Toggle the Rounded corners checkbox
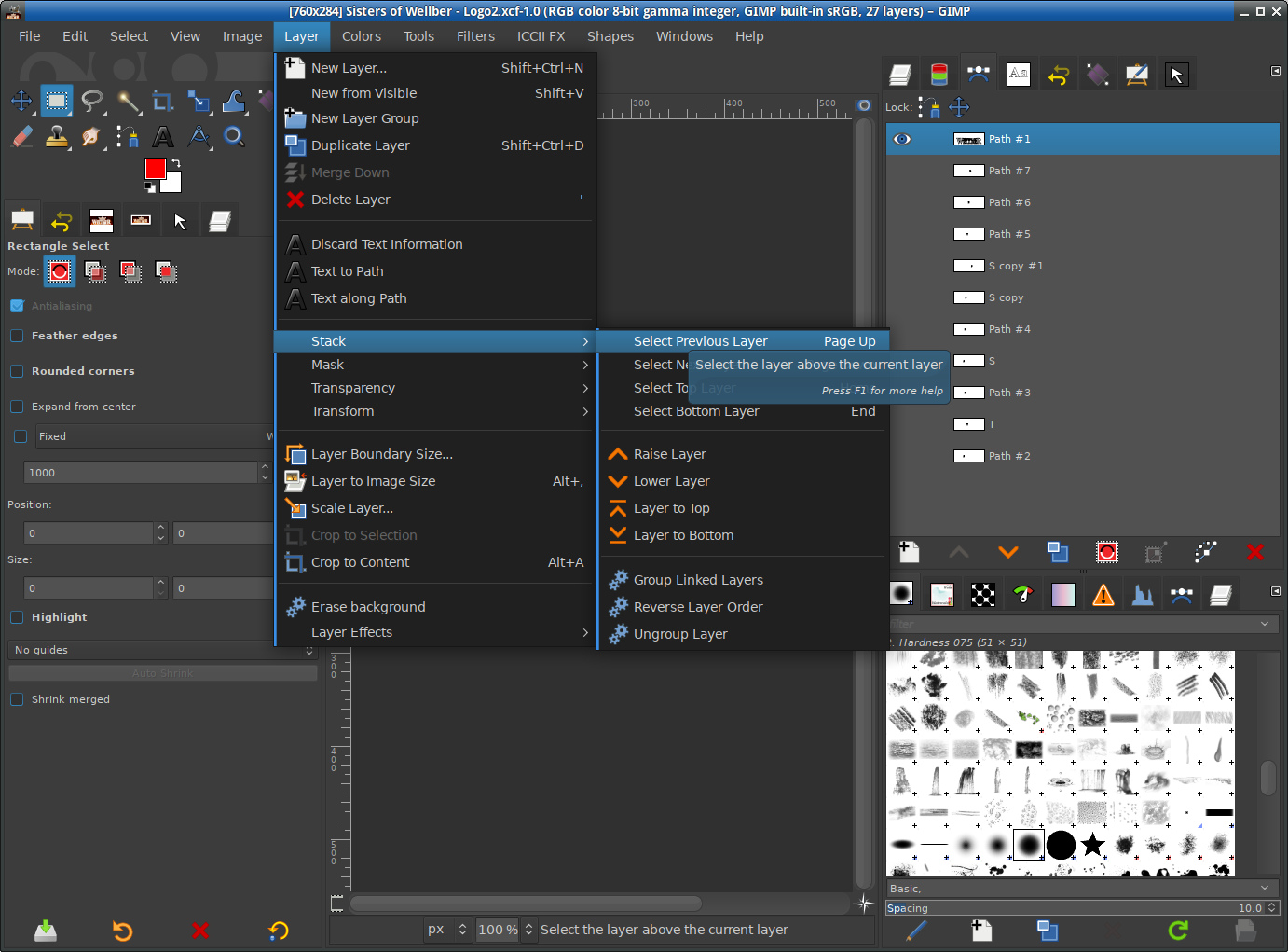Screen dimensions: 1288x952 (x=17, y=371)
